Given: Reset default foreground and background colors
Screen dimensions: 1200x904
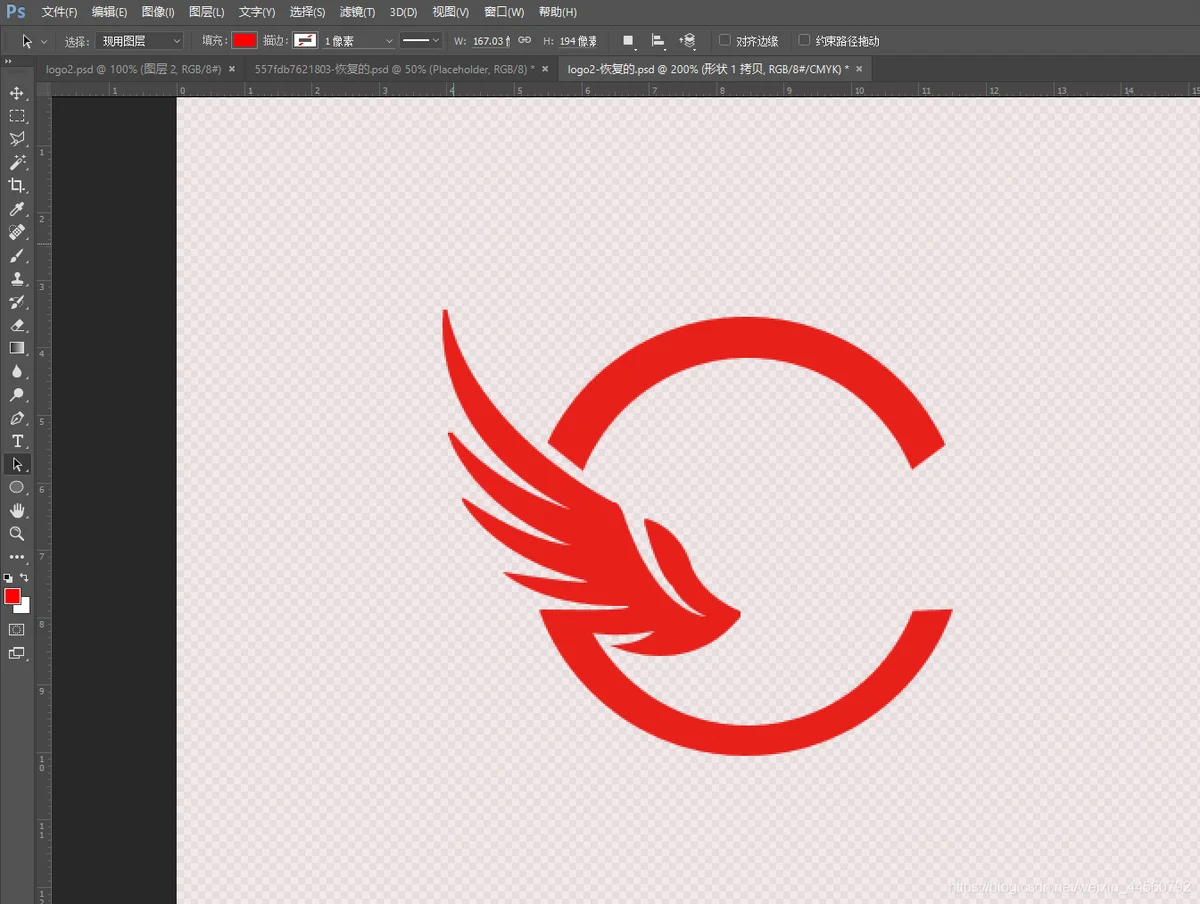Looking at the screenshot, I should point(9,578).
